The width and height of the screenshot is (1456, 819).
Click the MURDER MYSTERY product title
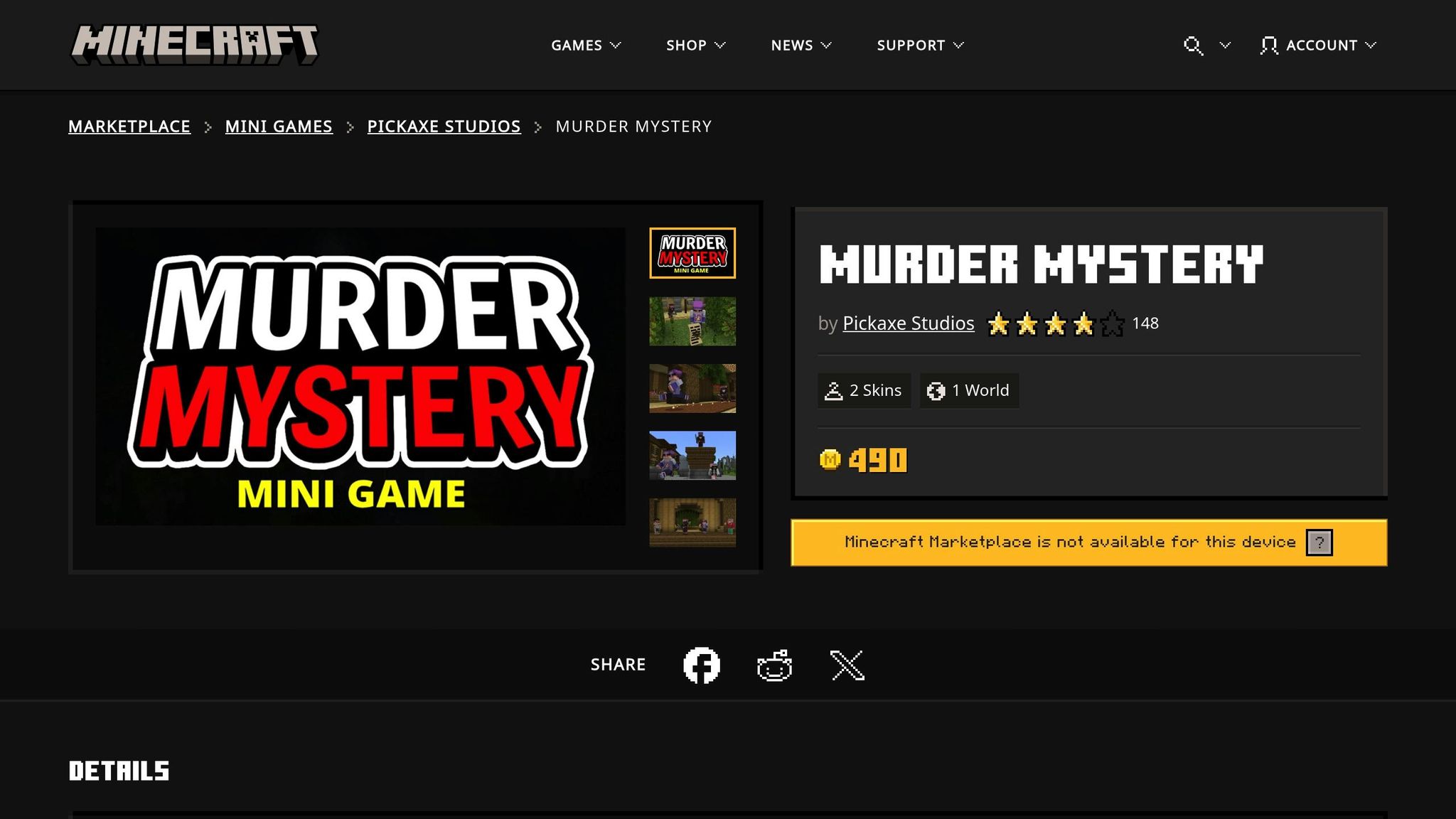pos(1042,264)
